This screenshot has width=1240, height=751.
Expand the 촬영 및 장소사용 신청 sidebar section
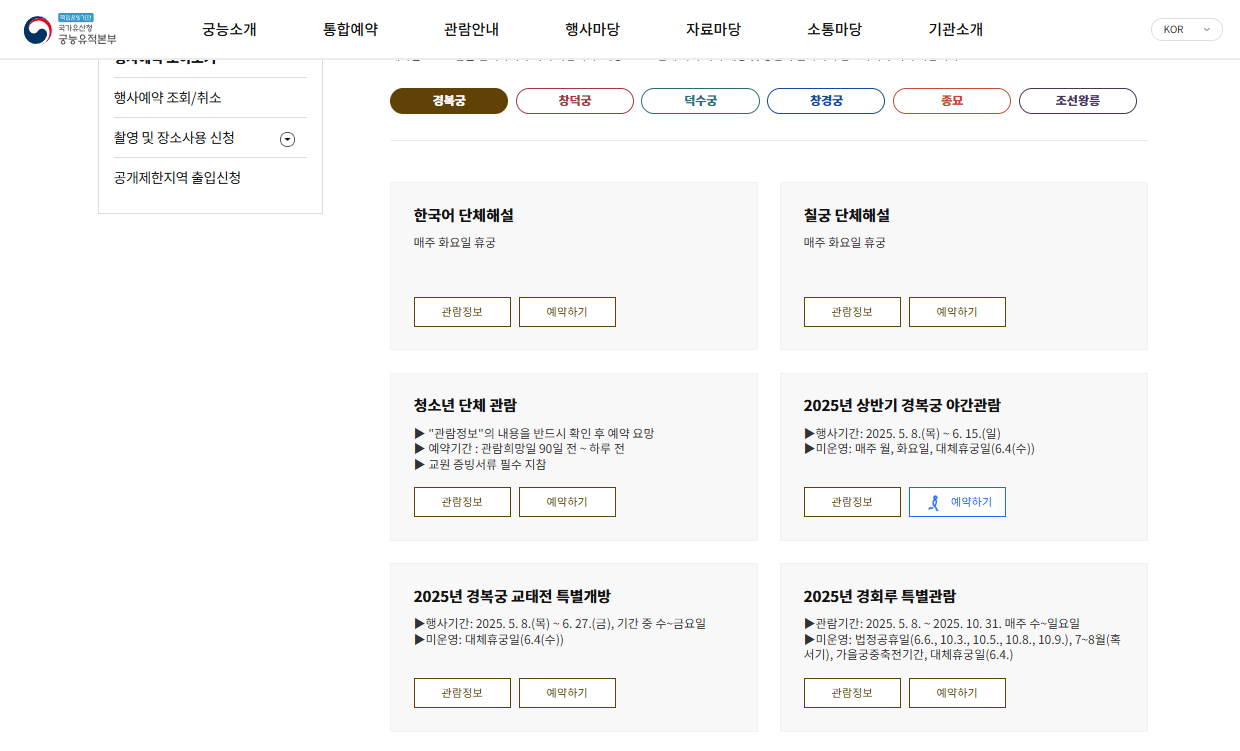288,139
